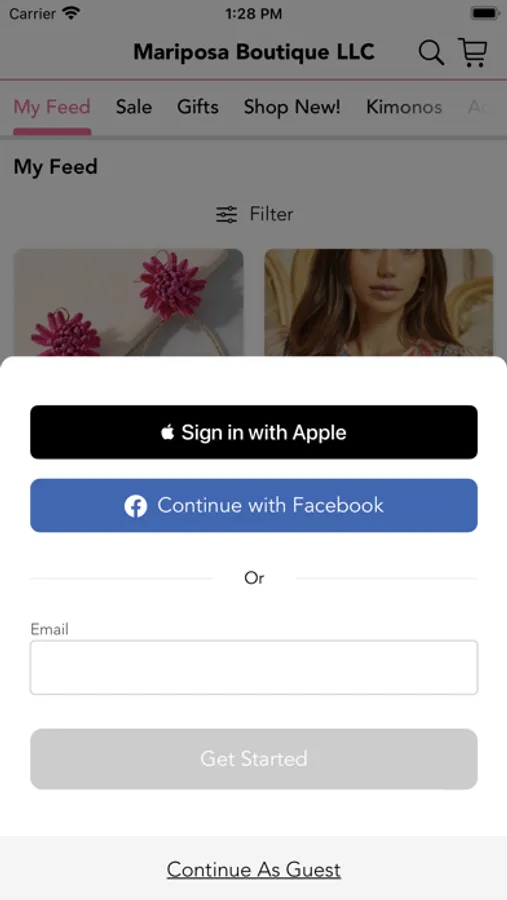The width and height of the screenshot is (507, 900).
Task: Click the Continue As Guest link
Action: click(x=254, y=870)
